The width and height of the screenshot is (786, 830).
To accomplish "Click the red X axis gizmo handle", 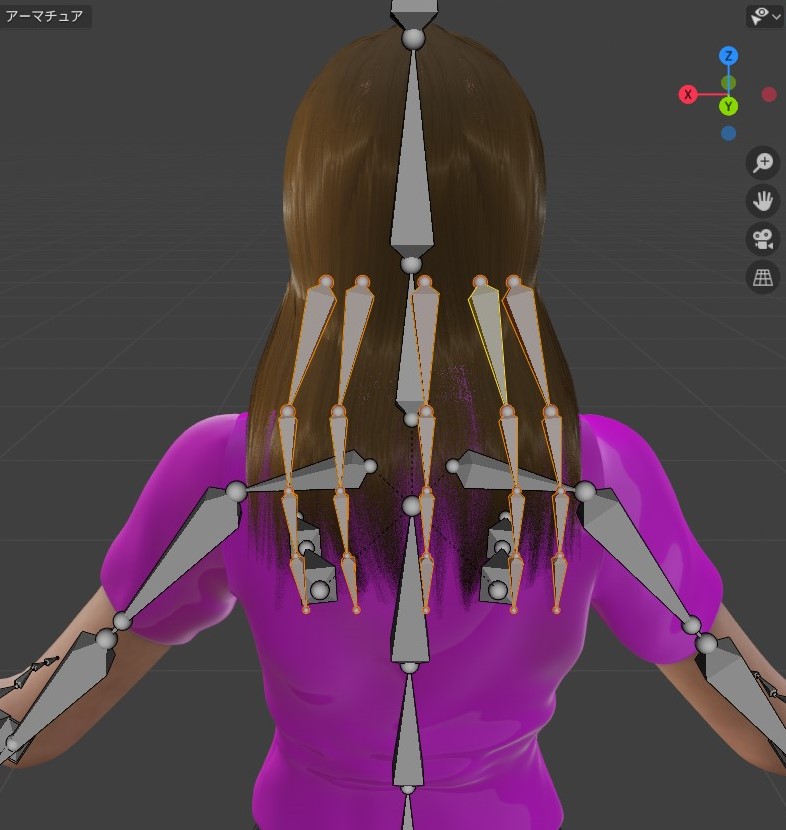I will (688, 95).
